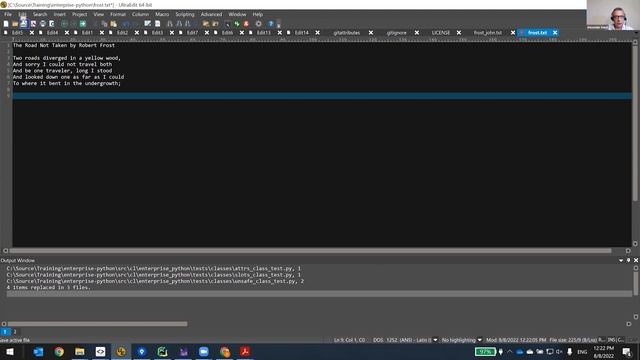Switch to the Edit5 file tab
640x360 pixels.
pos(17,33)
